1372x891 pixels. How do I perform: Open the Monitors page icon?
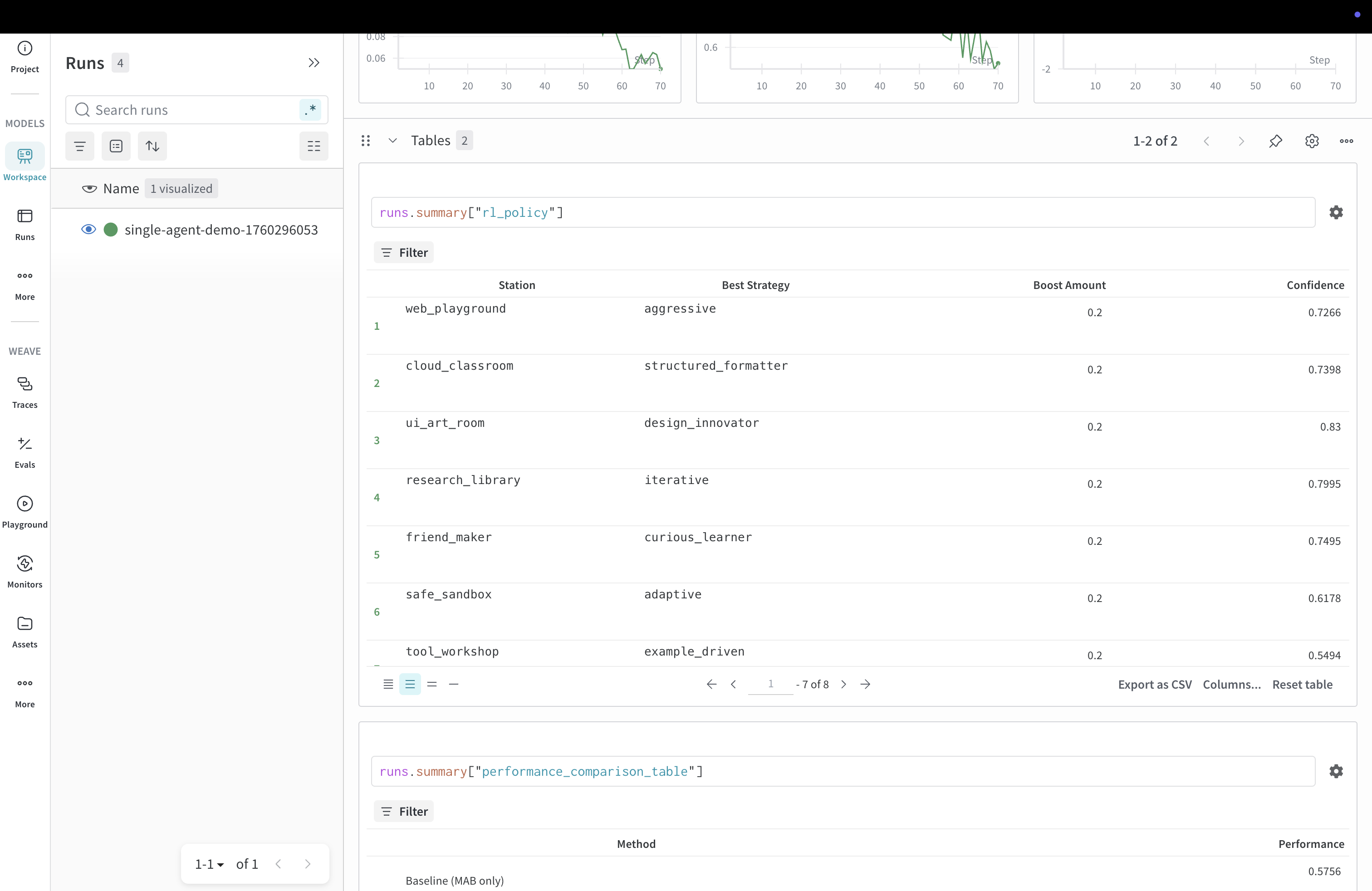point(25,563)
